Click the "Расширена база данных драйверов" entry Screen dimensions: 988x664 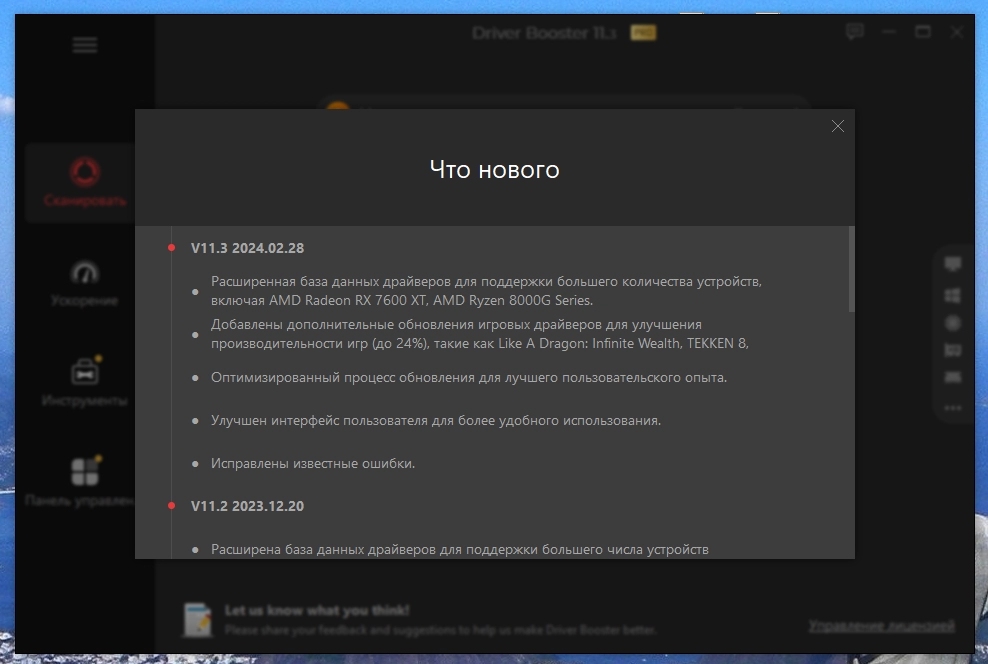459,549
